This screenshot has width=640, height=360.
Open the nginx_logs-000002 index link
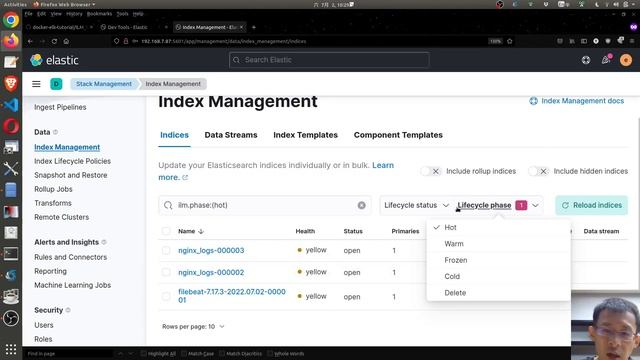[x=211, y=273]
